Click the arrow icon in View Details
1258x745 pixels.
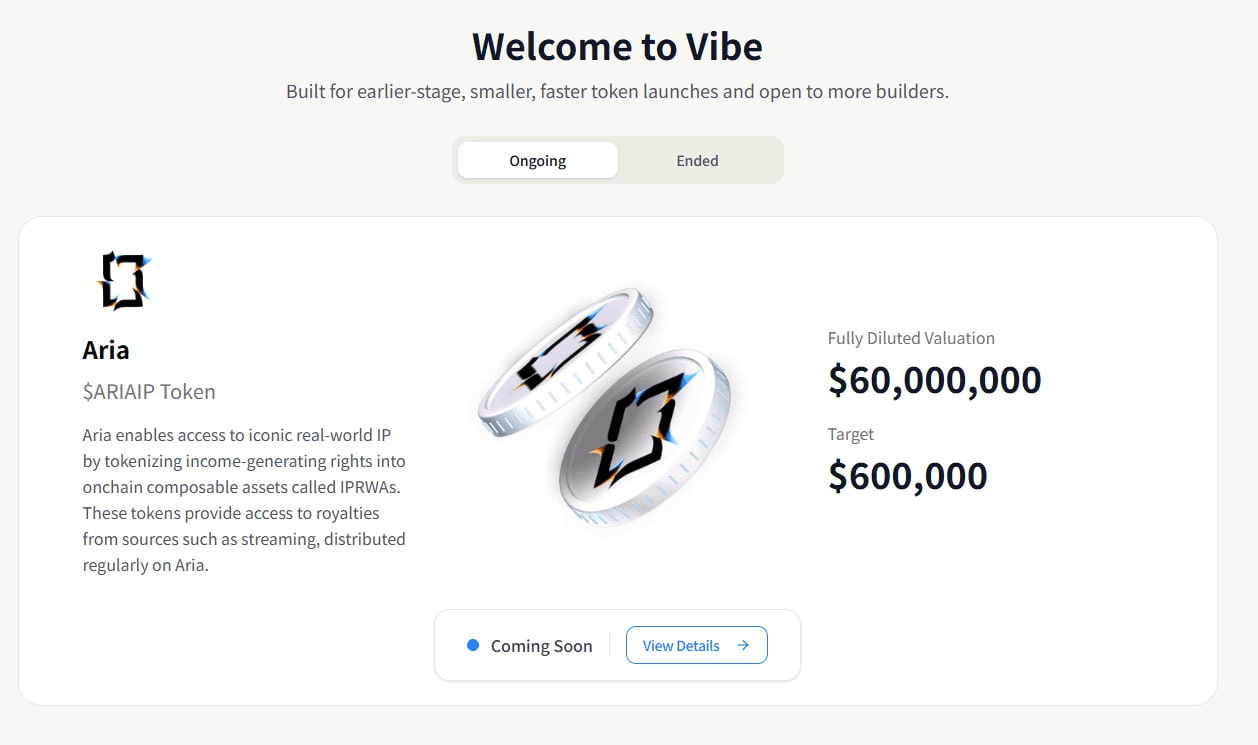743,645
